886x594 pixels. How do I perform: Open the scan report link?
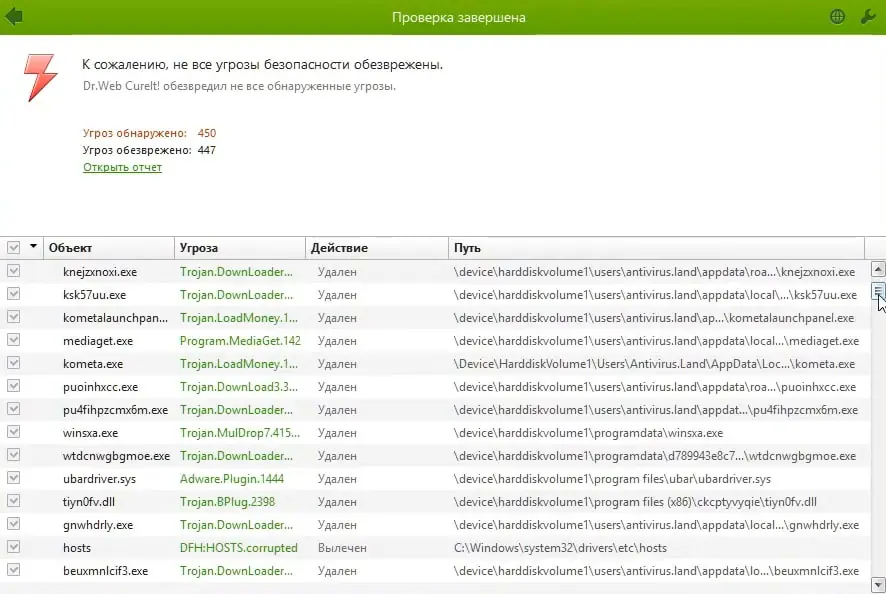coord(122,167)
